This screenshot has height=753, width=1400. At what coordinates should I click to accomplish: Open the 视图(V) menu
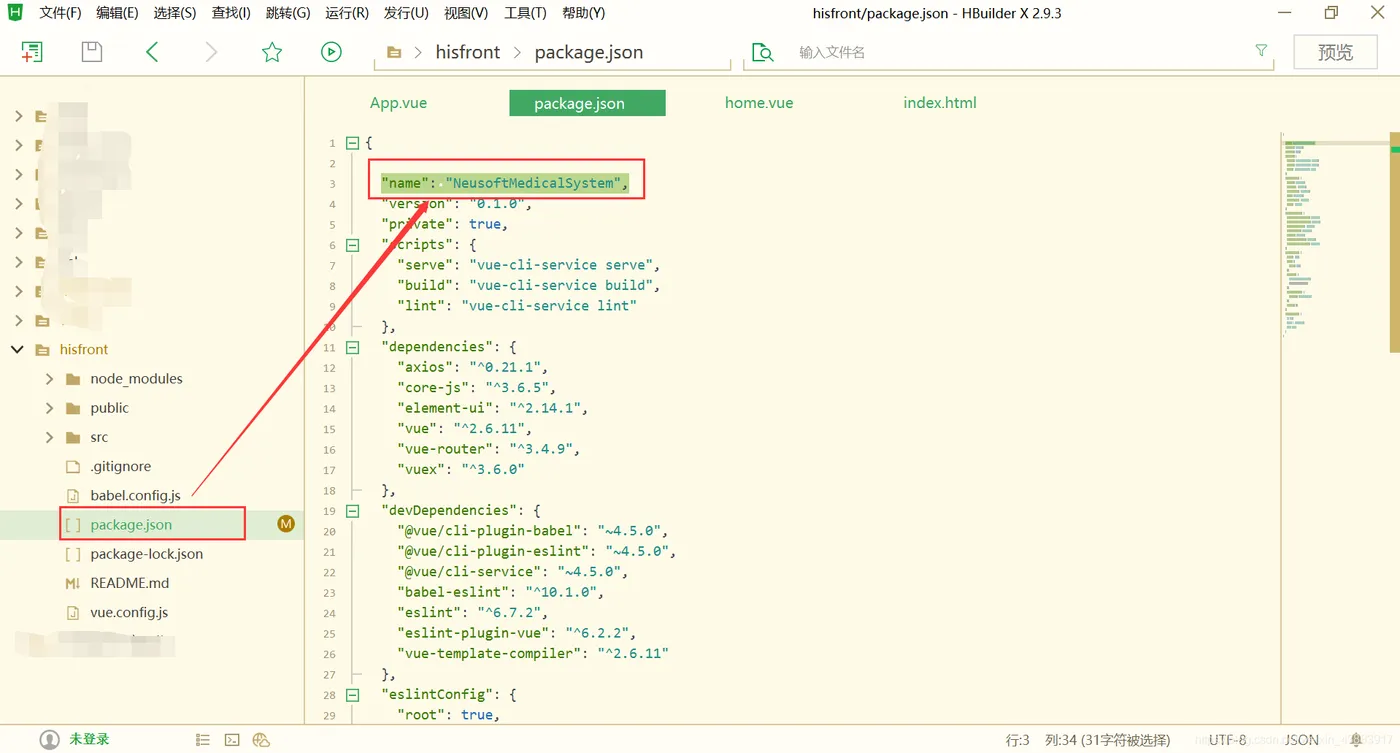(466, 13)
